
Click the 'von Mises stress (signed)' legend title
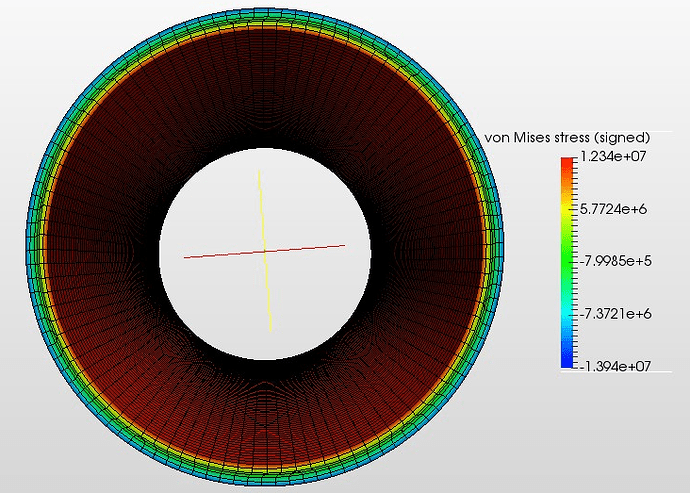(567, 138)
